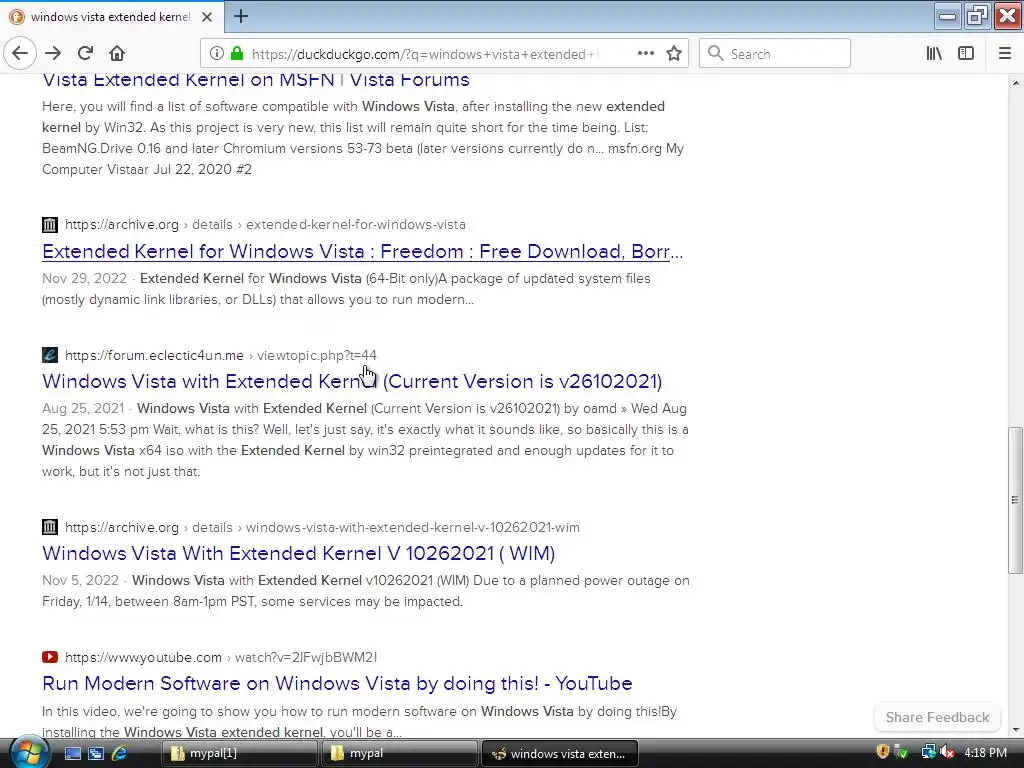Focus the browser Search box

click(x=775, y=54)
